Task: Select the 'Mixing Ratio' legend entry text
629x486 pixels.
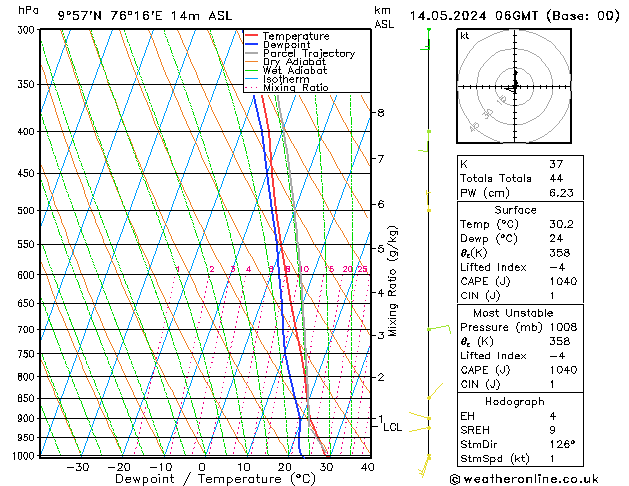Action: 296,87
